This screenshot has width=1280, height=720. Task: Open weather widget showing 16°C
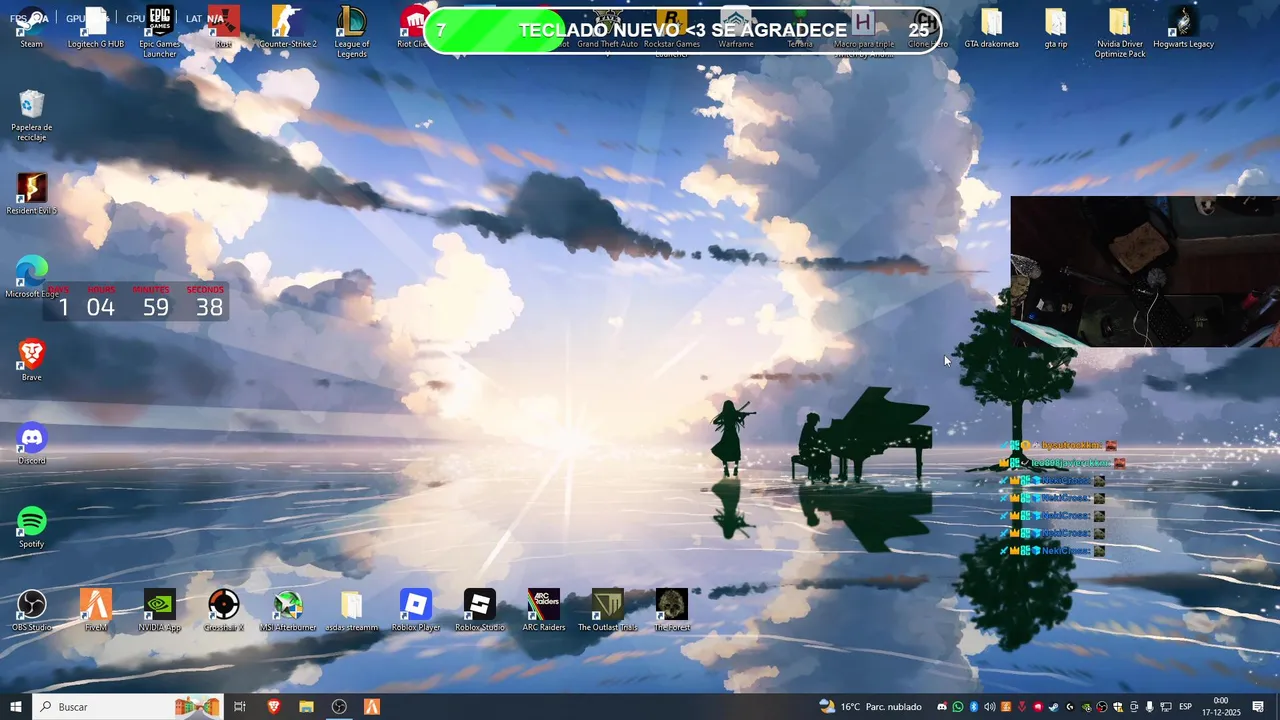(x=870, y=707)
